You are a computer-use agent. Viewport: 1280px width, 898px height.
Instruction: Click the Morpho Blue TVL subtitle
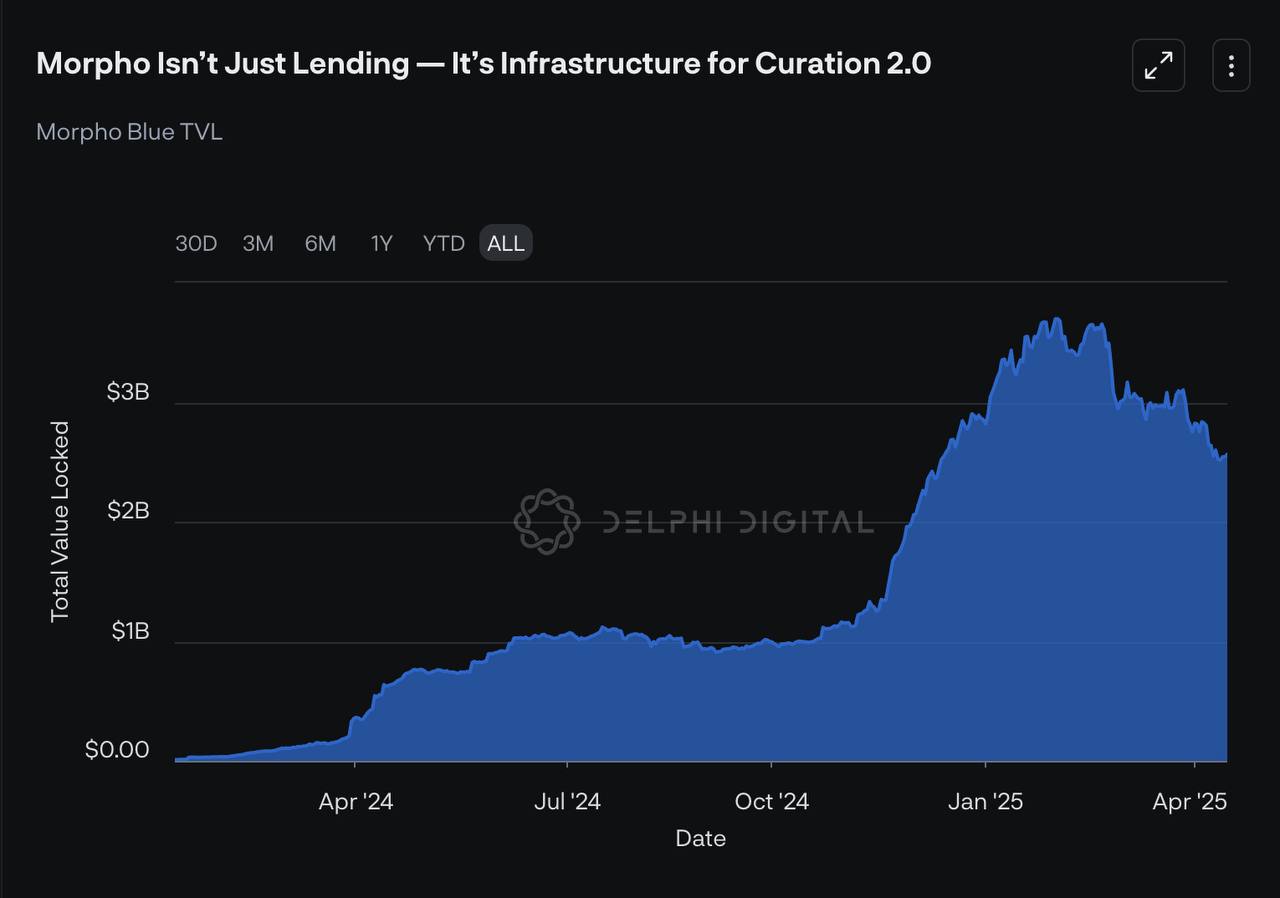129,132
